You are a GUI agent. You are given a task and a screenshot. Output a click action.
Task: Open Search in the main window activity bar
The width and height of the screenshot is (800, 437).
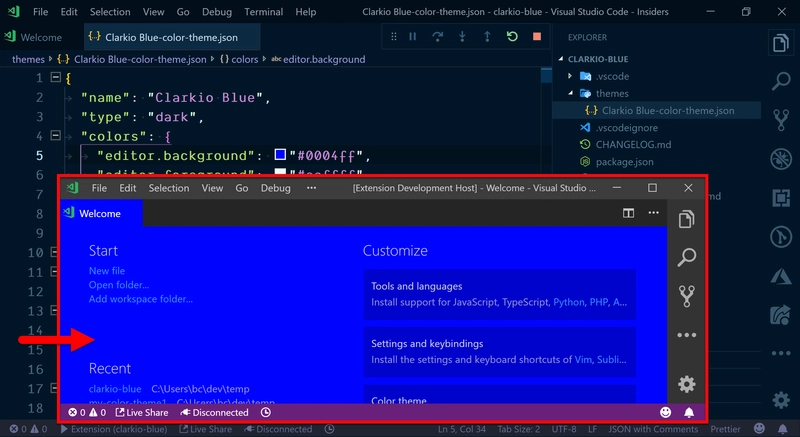pos(781,81)
